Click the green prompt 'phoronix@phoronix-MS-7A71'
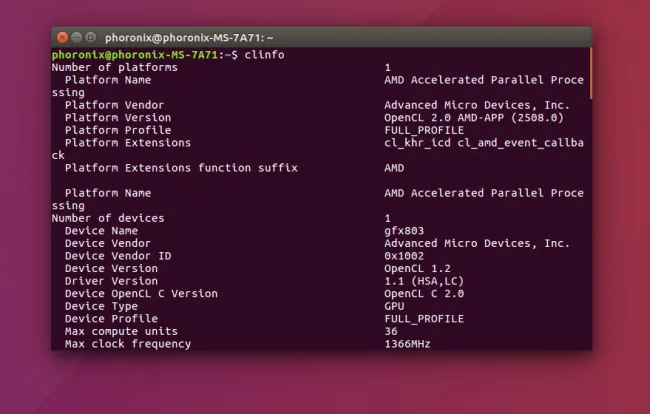The height and width of the screenshot is (414, 650). pos(135,55)
